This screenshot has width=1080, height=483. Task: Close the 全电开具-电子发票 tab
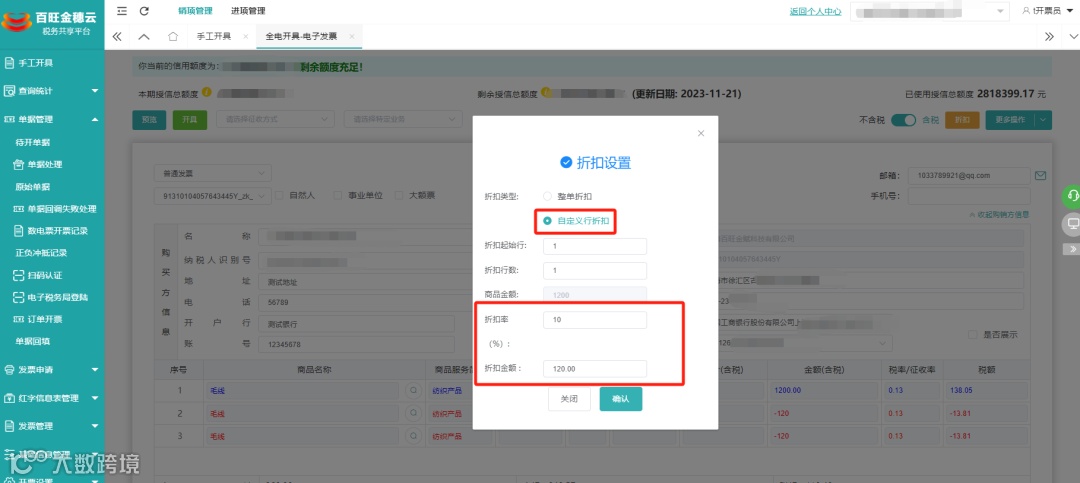(x=351, y=37)
